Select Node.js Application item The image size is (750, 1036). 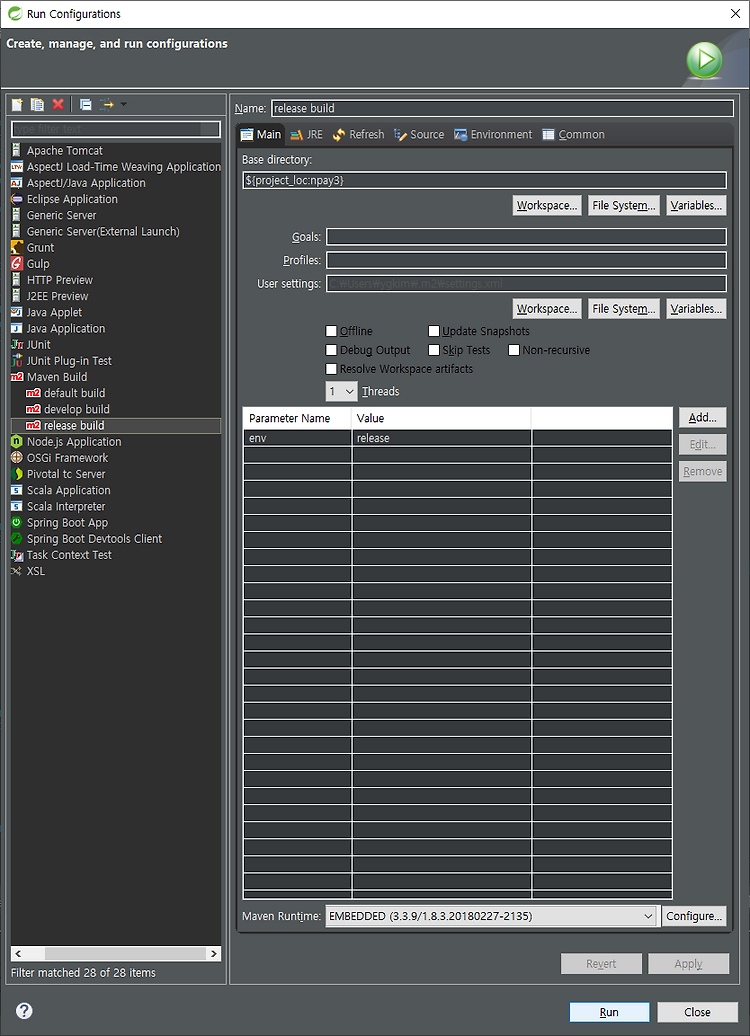coord(74,442)
